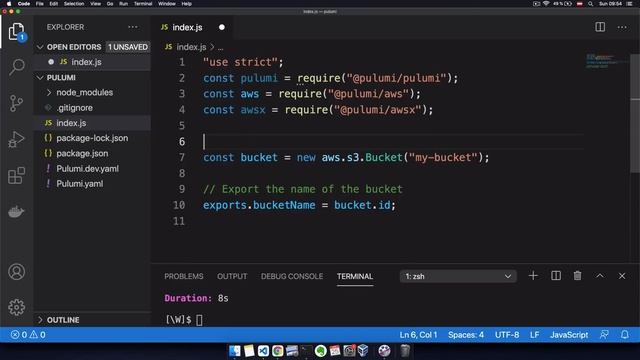Image resolution: width=640 pixels, height=360 pixels.
Task: Open the feedback icon in status bar
Action: [x=604, y=335]
